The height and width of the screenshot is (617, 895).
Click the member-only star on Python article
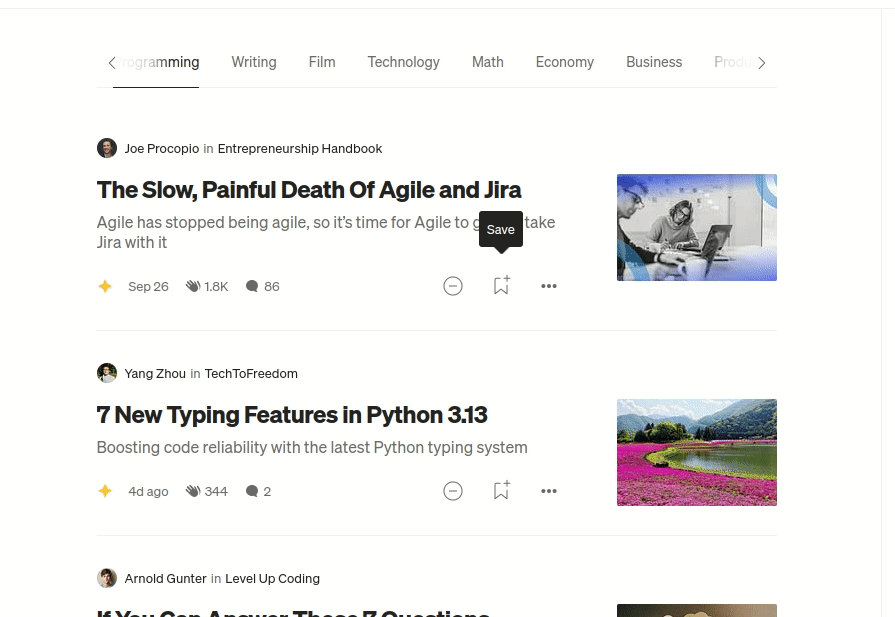coord(105,491)
